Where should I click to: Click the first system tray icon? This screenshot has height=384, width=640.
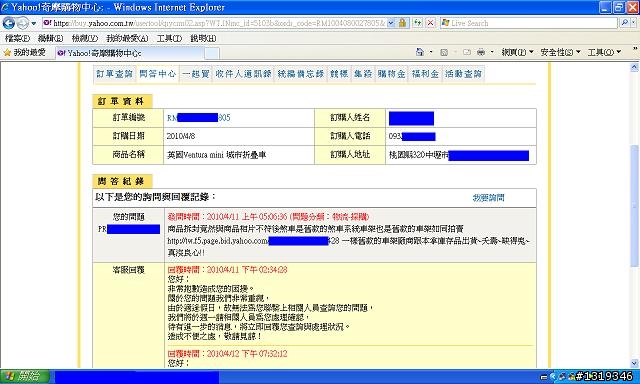click(x=544, y=377)
